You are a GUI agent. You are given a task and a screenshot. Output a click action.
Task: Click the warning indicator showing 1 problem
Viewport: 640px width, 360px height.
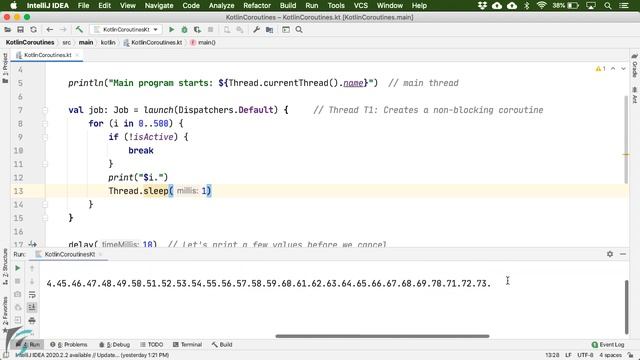click(x=600, y=69)
